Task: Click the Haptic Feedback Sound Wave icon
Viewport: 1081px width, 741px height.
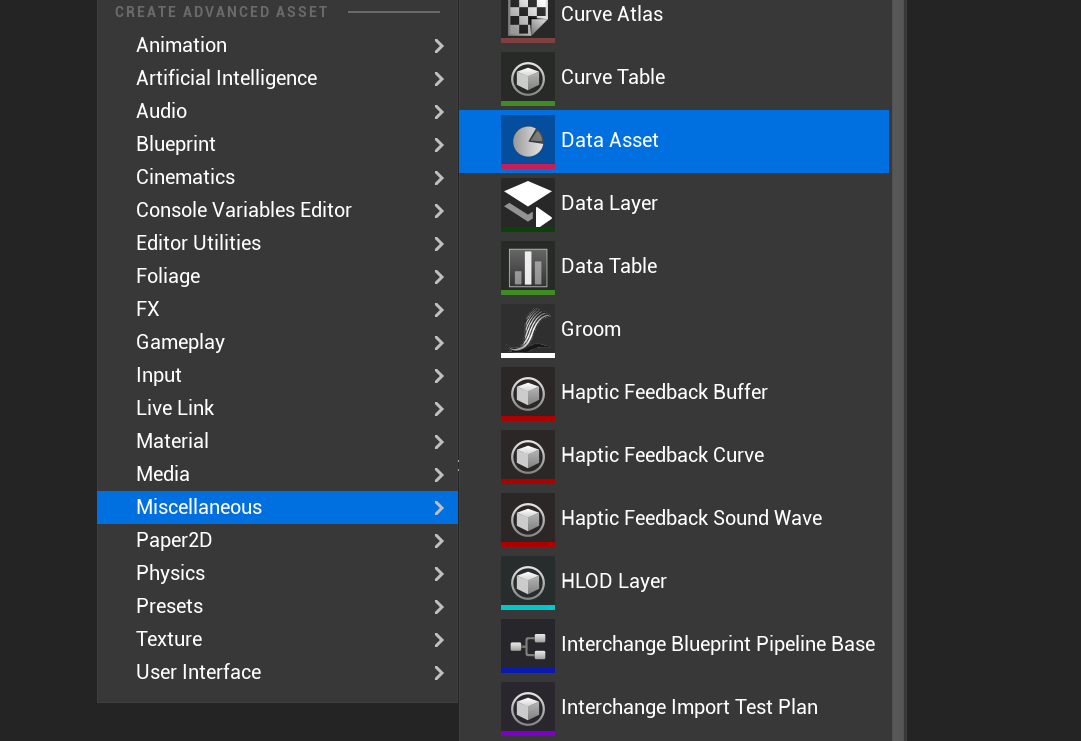Action: coord(527,518)
